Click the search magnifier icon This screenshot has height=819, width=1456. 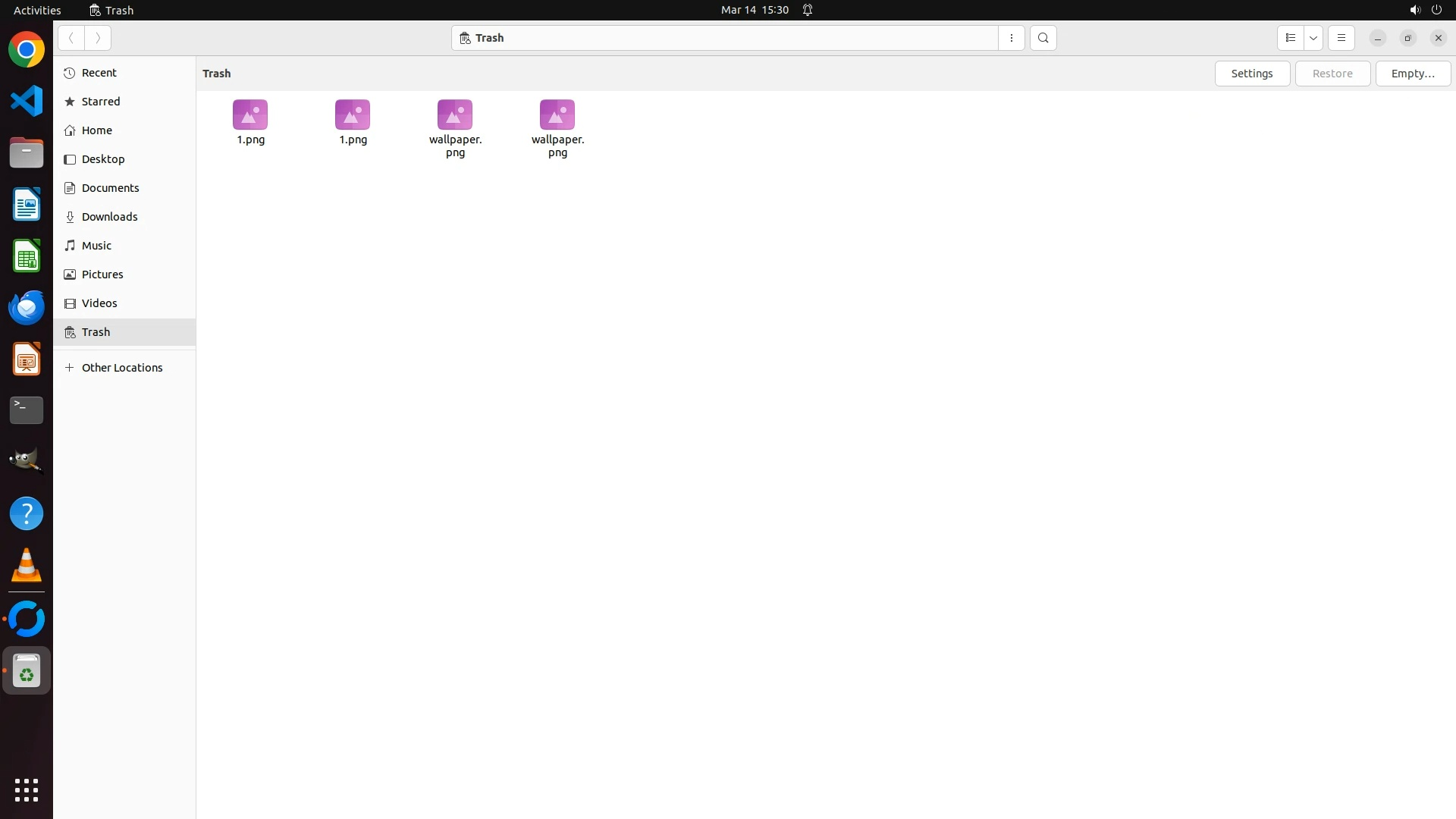tap(1043, 38)
